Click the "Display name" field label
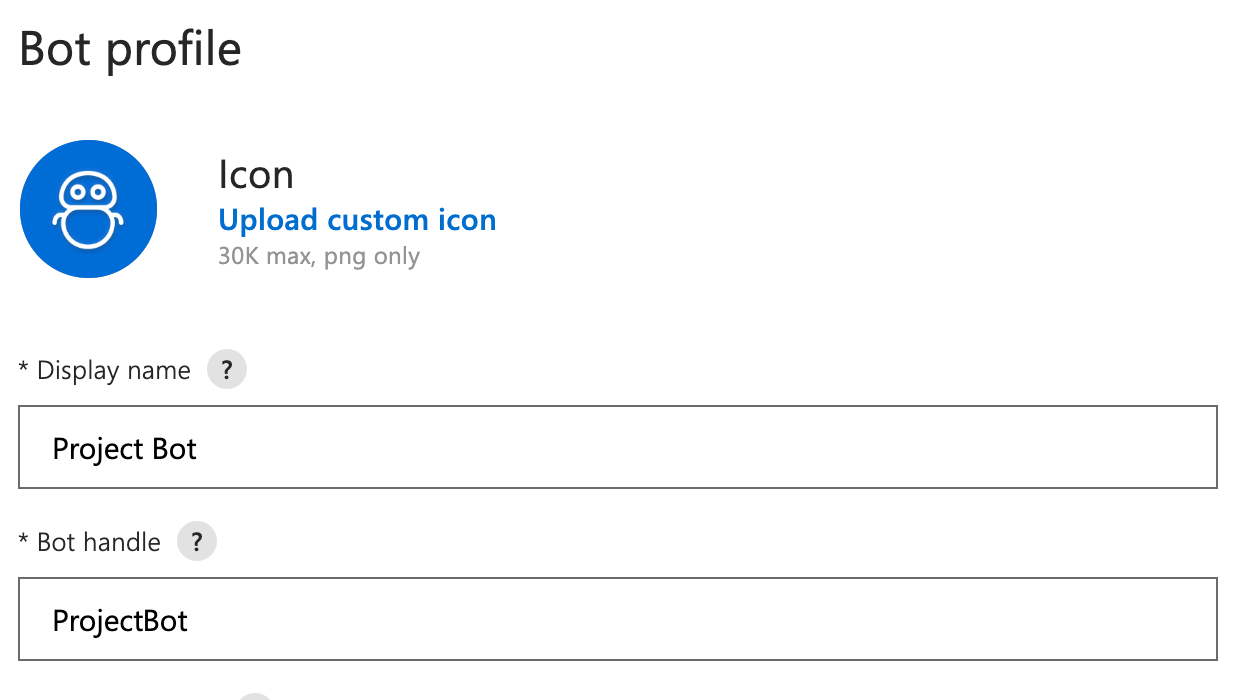 pyautogui.click(x=113, y=371)
